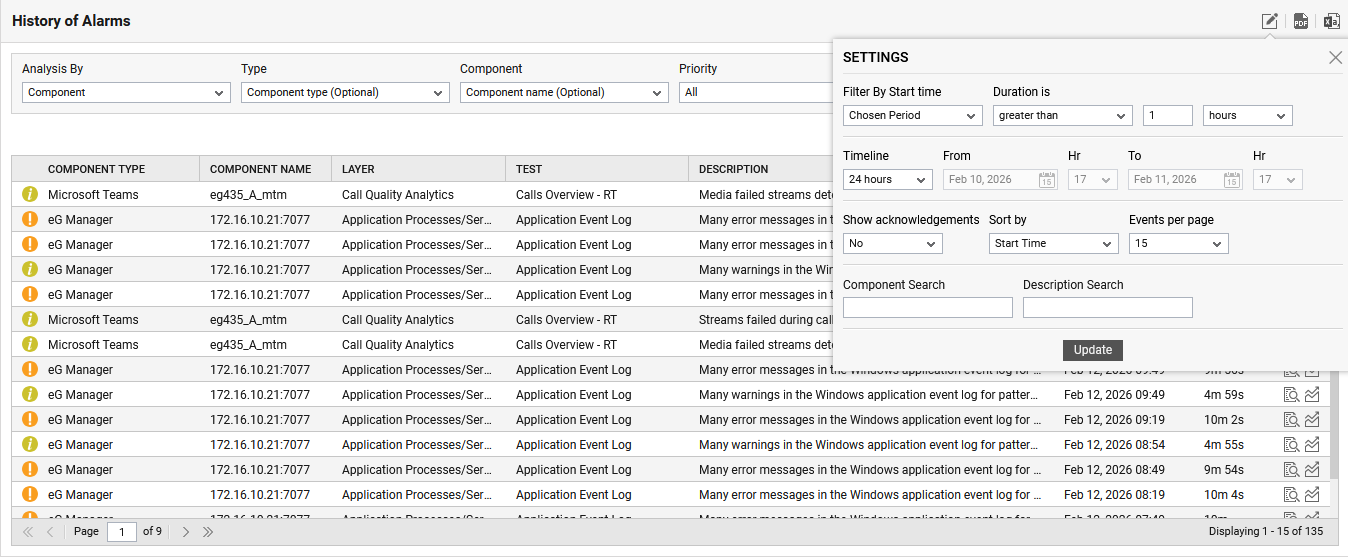The image size is (1348, 557).
Task: Jump to last page of alarms
Action: coord(208,532)
